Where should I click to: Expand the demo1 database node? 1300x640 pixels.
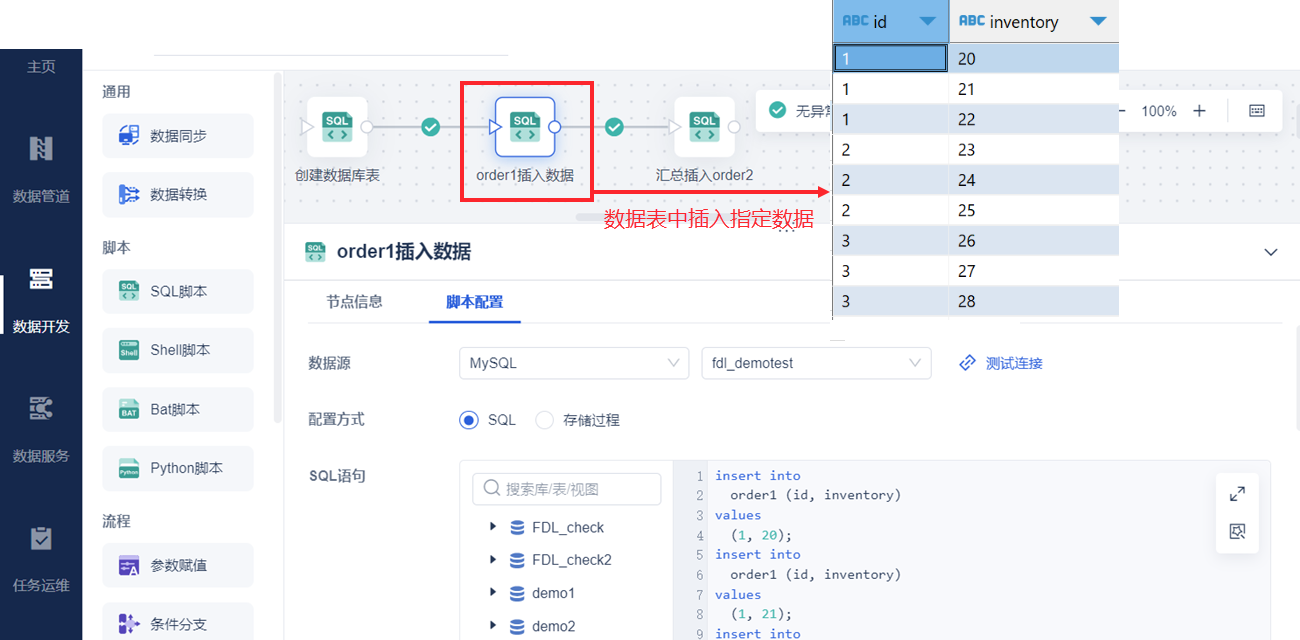493,593
